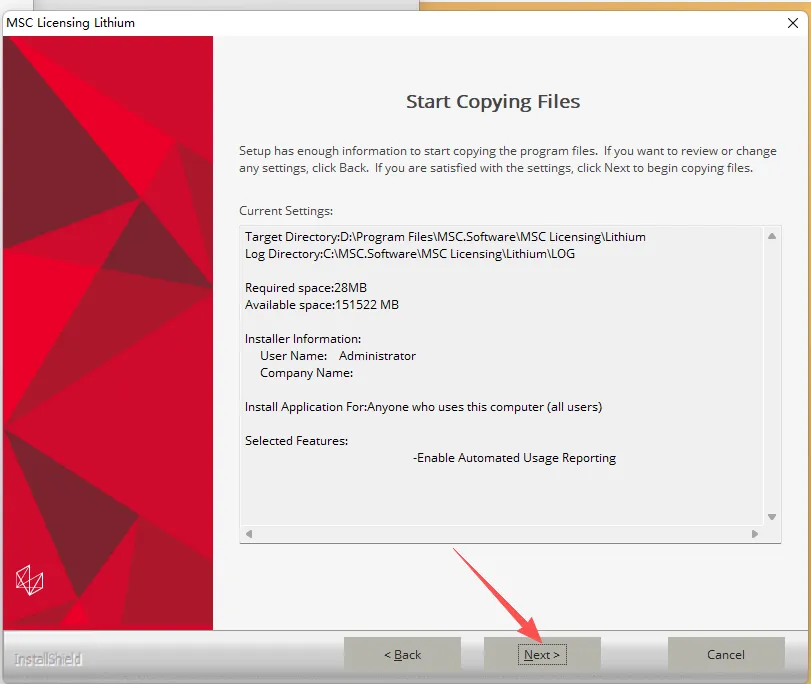This screenshot has height=684, width=811.
Task: Cancel the MSC Licensing installation
Action: click(x=726, y=655)
